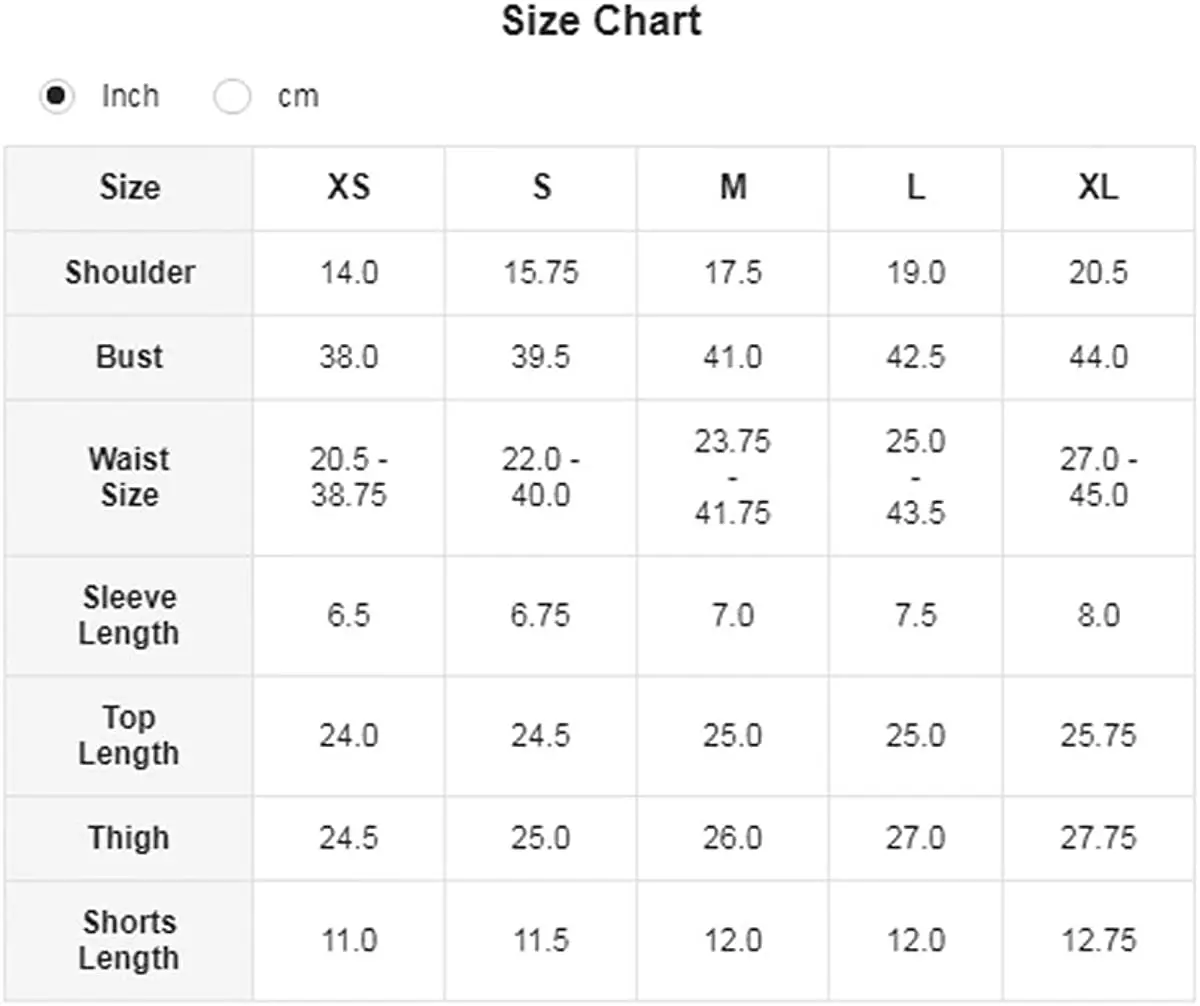Click the Size Chart heading

601,21
